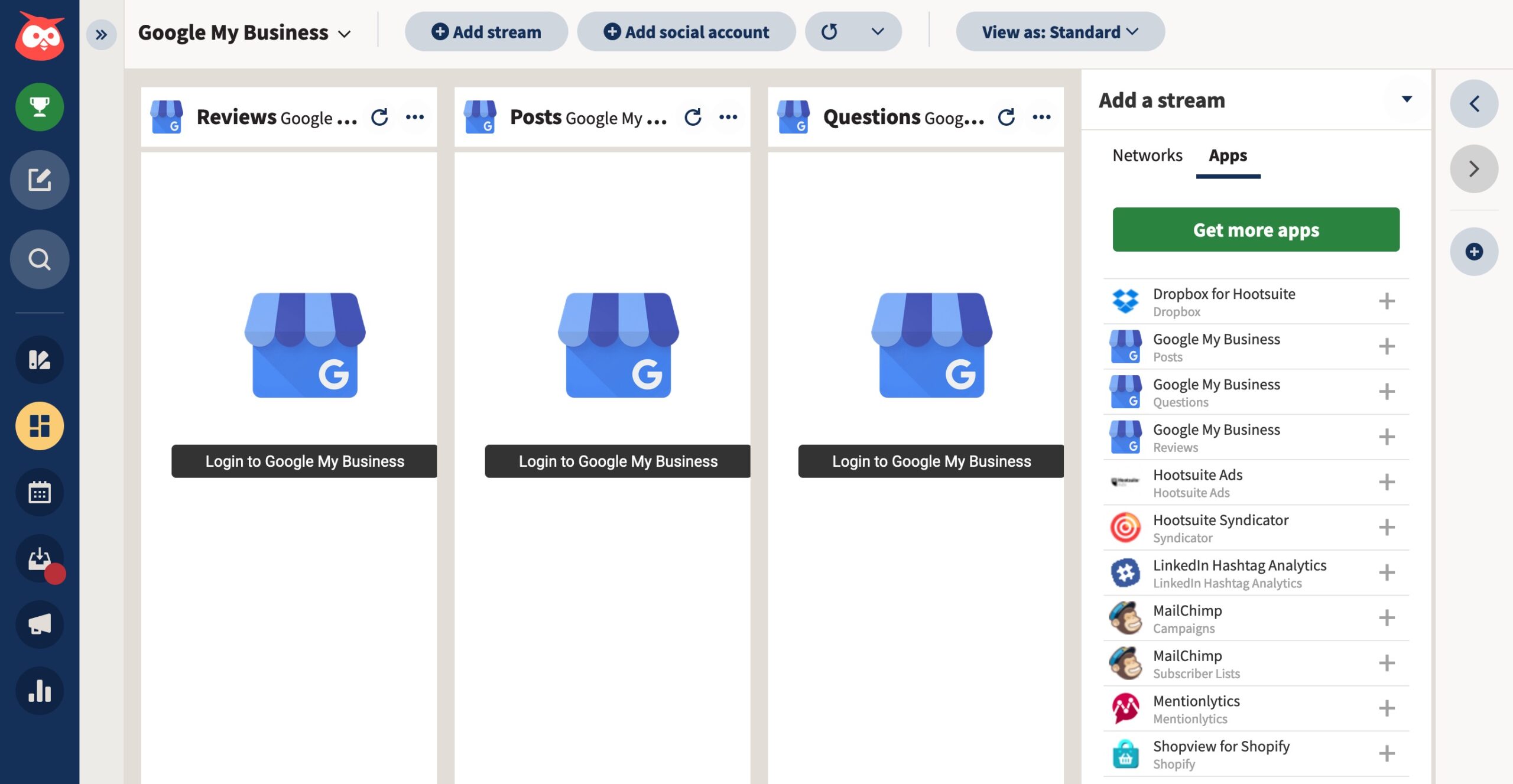
Task: Click Login to Google My Business in Posts
Action: click(618, 461)
